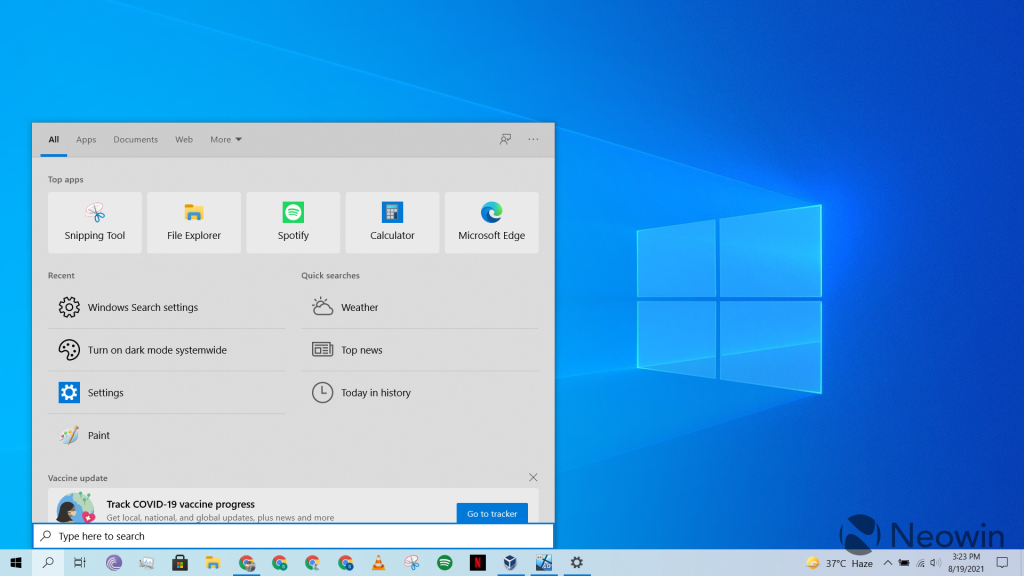Open Windows Search settings recent item
This screenshot has height=576, width=1024.
(167, 307)
